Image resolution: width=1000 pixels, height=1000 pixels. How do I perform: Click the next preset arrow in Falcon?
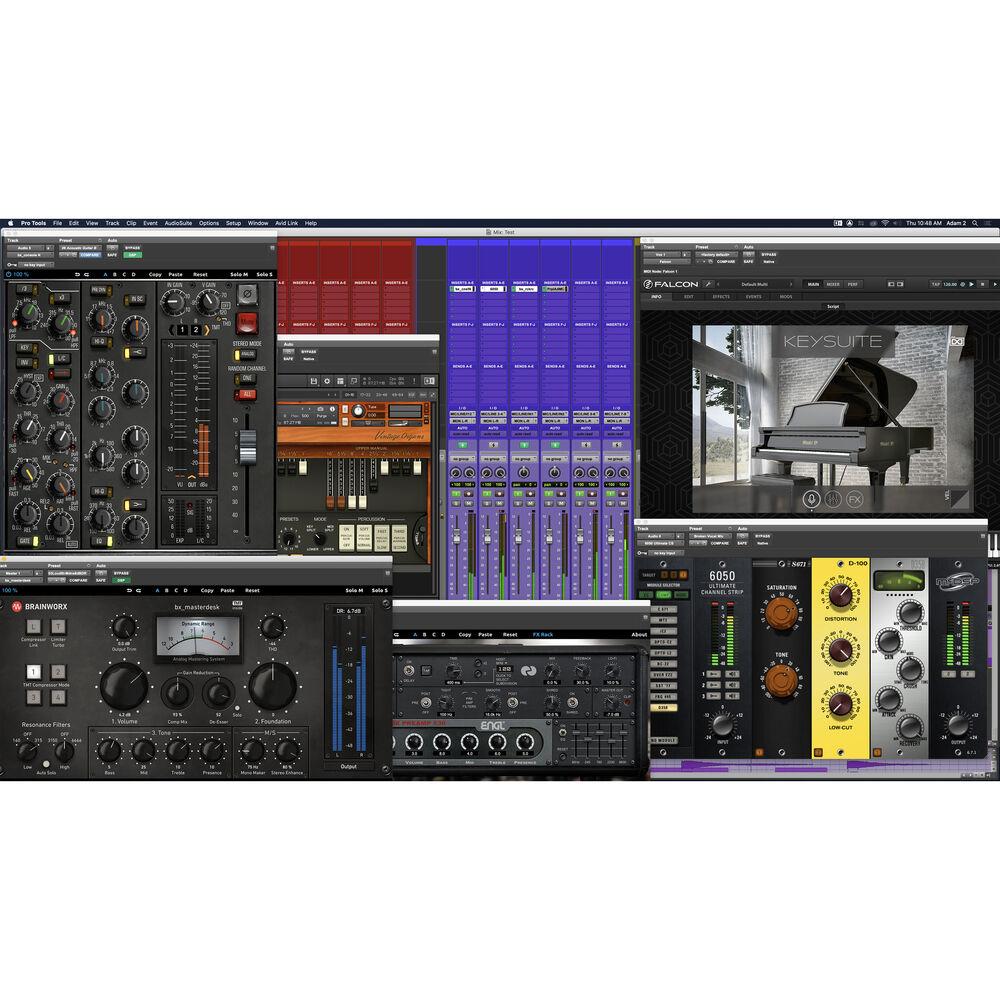[x=791, y=284]
